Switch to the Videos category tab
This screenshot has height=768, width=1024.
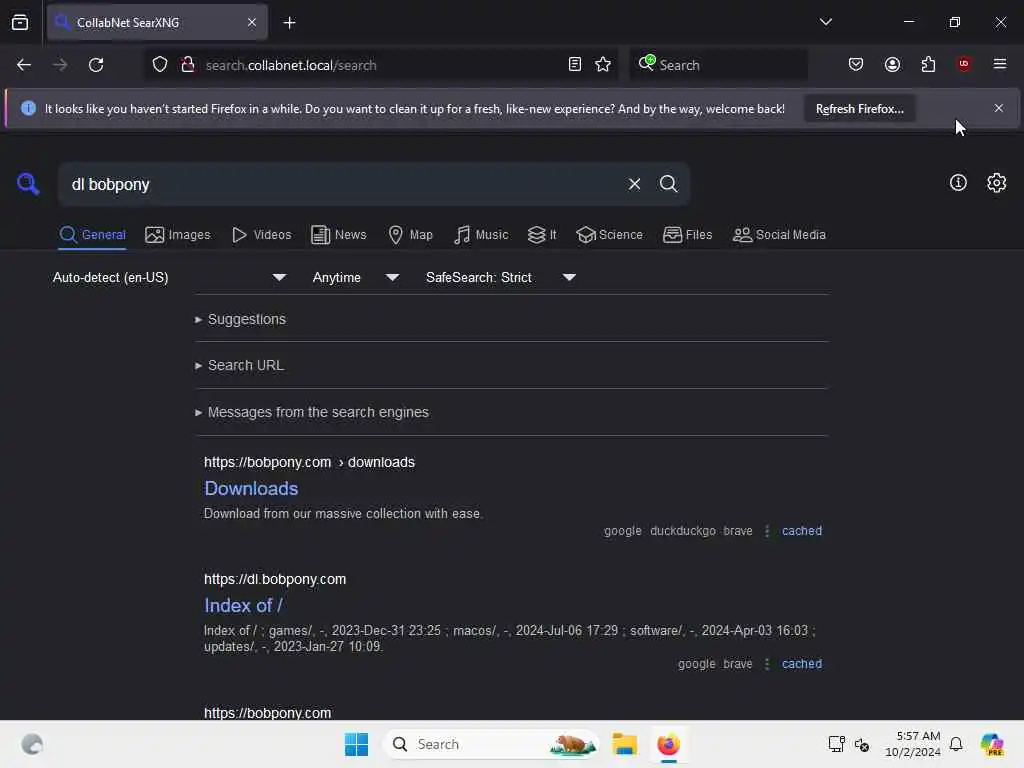click(261, 235)
